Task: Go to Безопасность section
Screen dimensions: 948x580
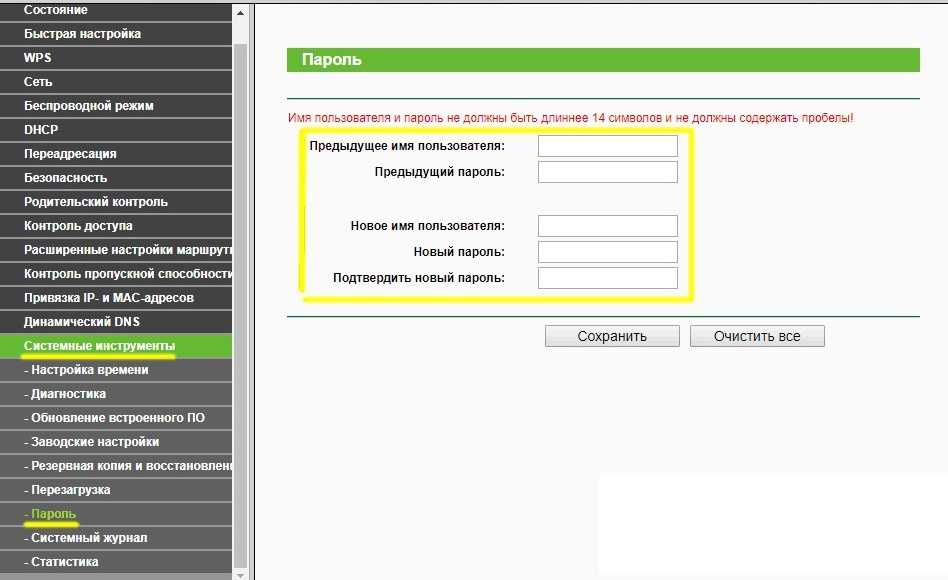Action: (65, 178)
